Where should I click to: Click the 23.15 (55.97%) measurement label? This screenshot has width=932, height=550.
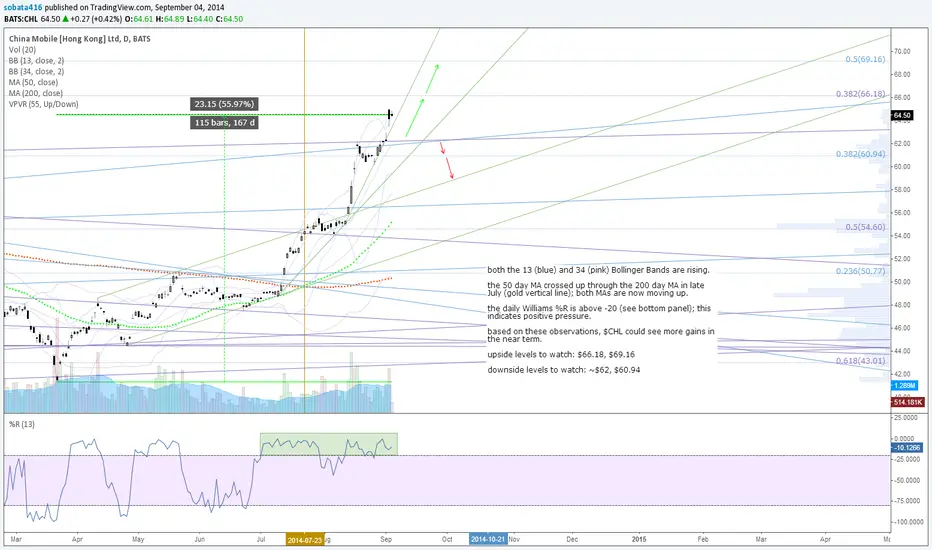224,104
